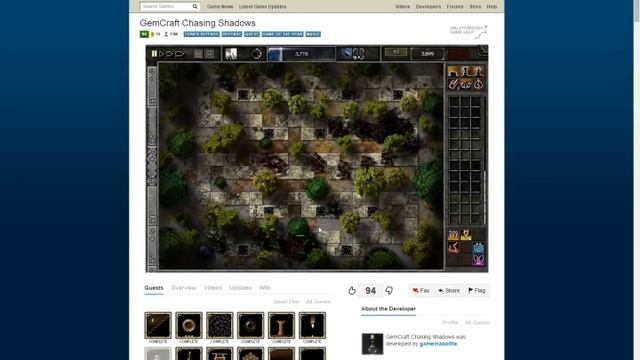Open Latest Game Updates link
640x360 pixels.
(262, 7)
